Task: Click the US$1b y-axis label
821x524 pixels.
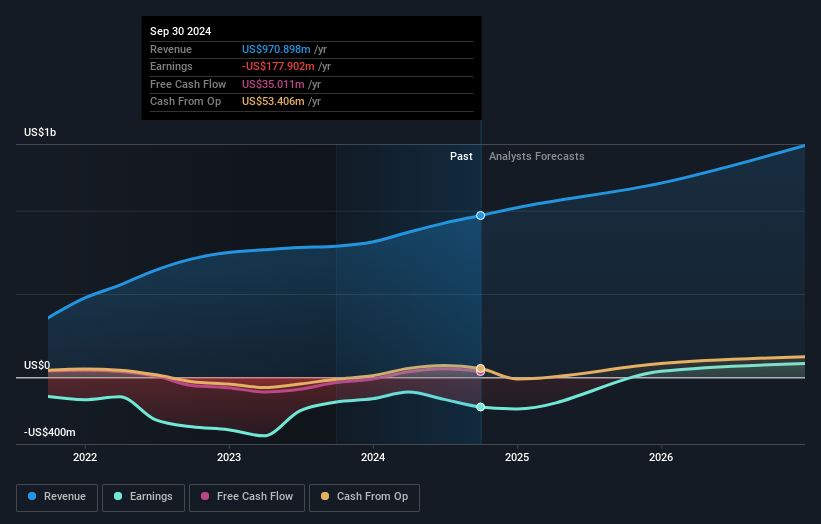Action: pyautogui.click(x=40, y=132)
